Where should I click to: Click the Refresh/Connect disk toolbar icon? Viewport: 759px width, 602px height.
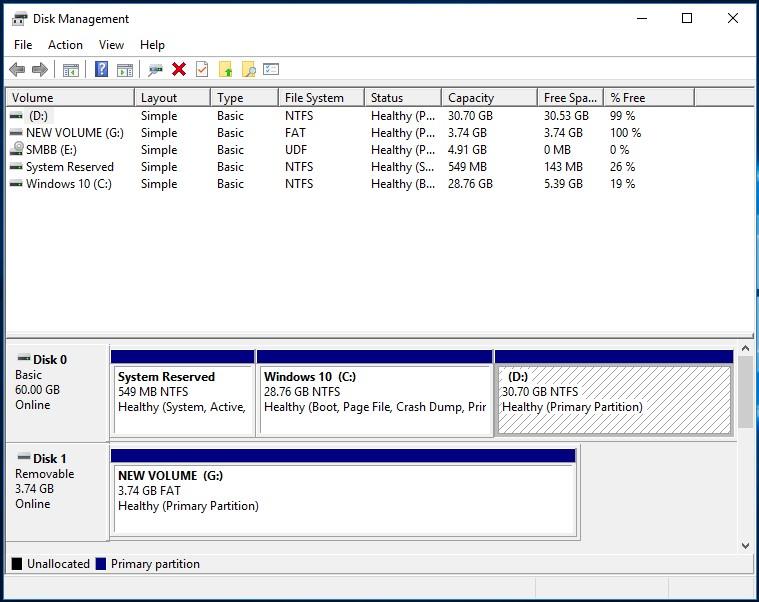[155, 70]
